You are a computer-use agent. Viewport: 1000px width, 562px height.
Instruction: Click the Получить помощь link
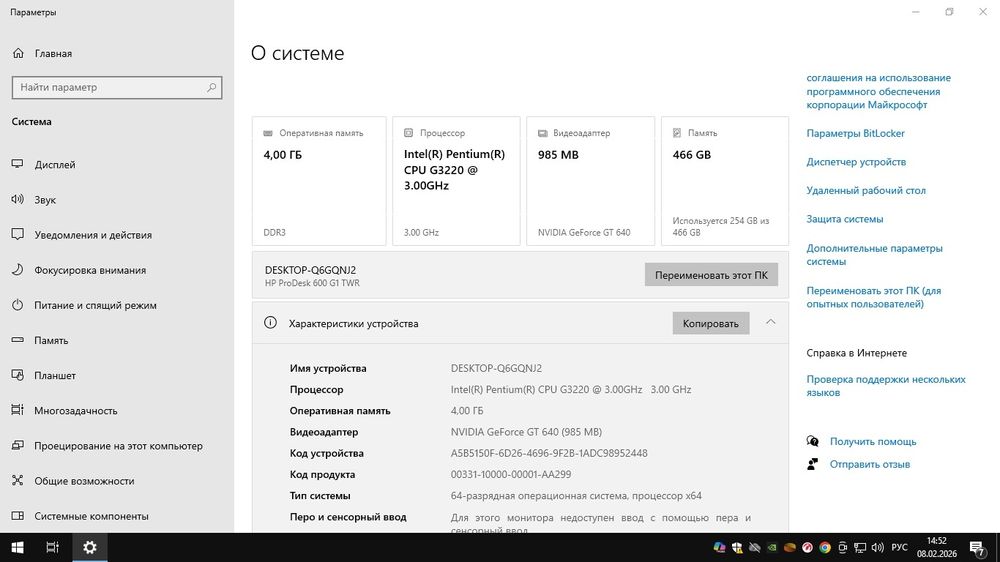872,441
